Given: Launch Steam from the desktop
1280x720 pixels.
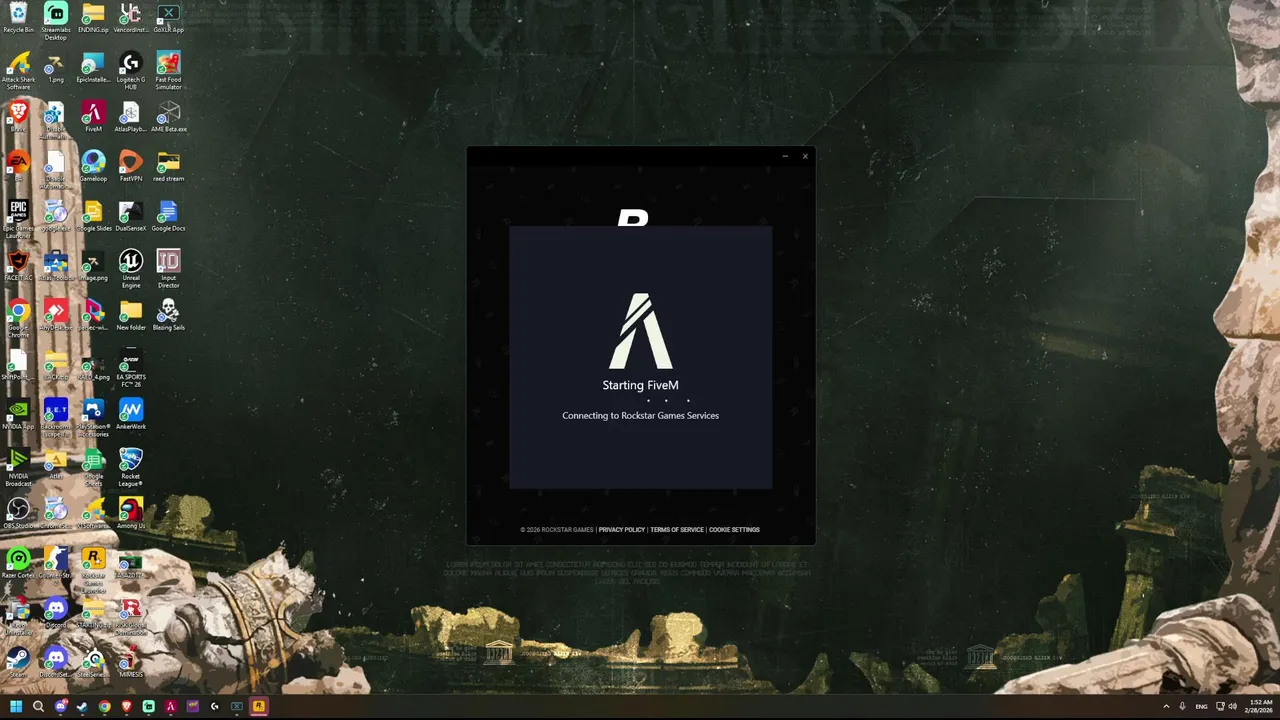Looking at the screenshot, I should [x=18, y=663].
